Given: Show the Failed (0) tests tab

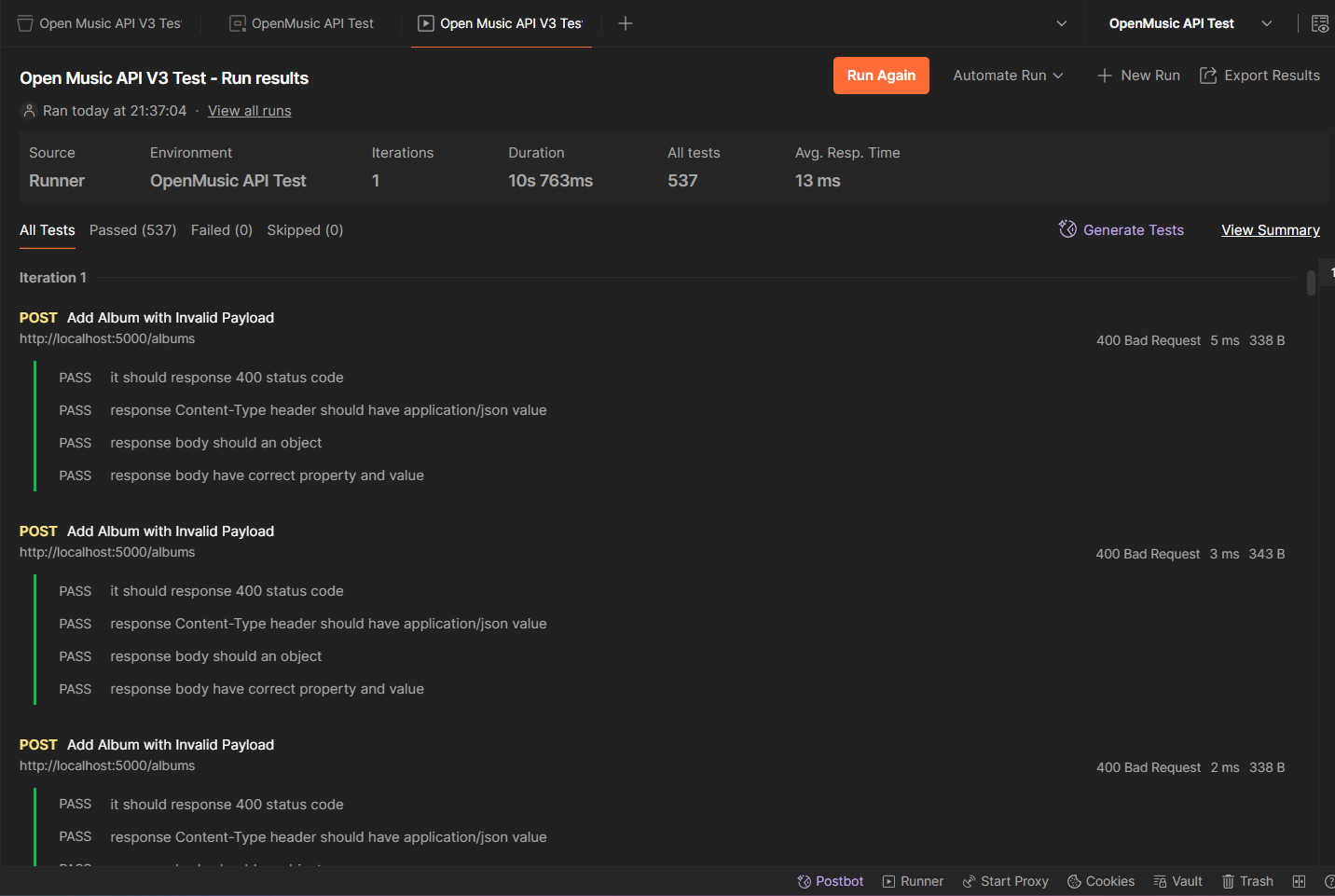Looking at the screenshot, I should pos(222,230).
